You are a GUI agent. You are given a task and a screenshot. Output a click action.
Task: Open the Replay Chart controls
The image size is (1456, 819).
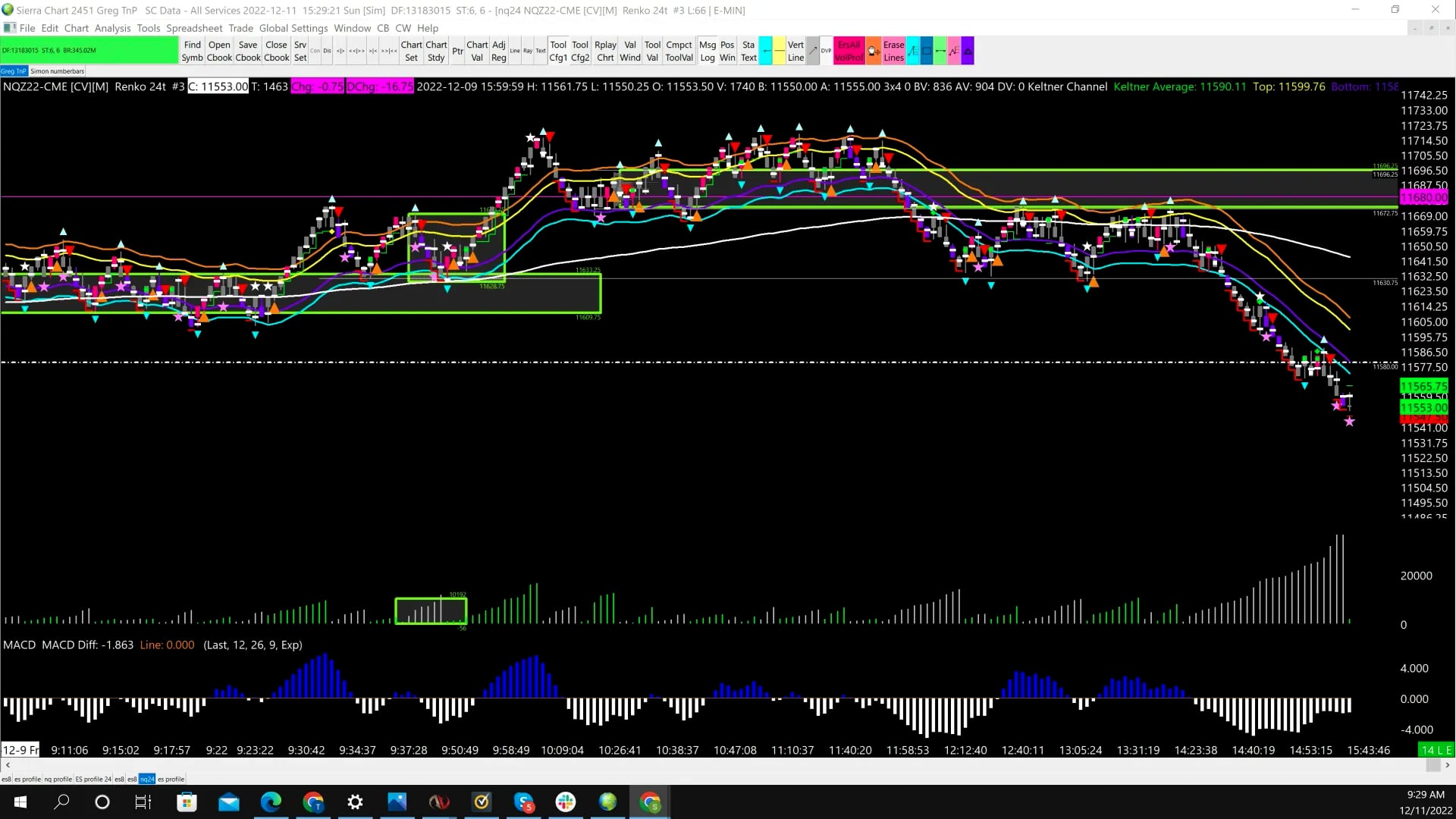(x=604, y=51)
